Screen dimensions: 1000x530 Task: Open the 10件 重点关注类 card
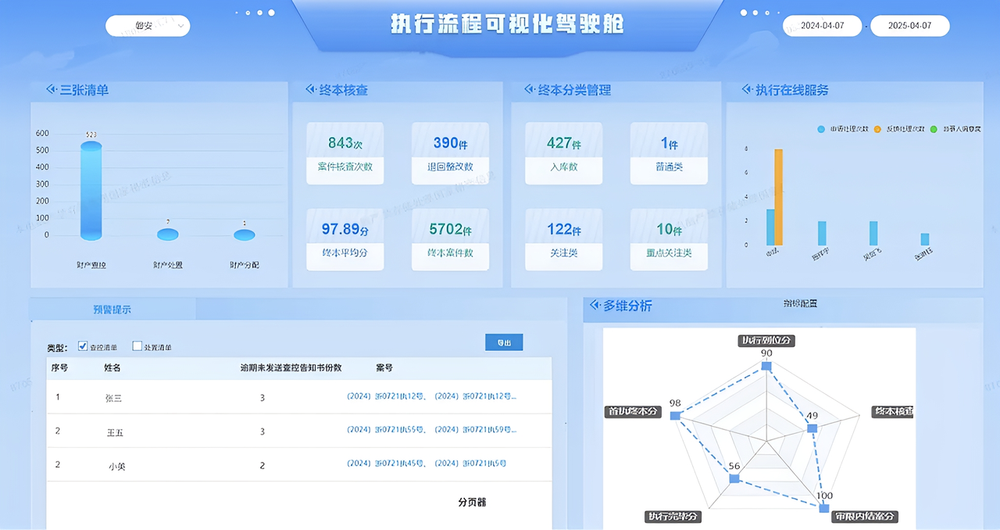click(669, 239)
